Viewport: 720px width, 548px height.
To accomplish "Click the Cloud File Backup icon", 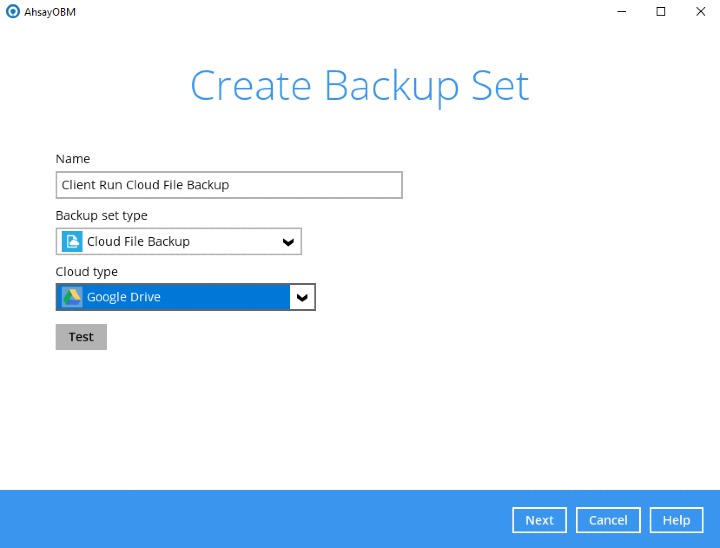I will (x=72, y=241).
